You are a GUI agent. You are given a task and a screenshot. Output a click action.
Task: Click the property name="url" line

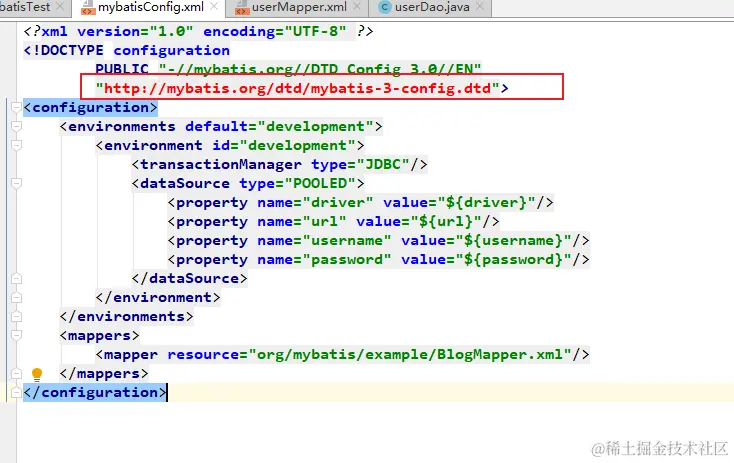333,221
